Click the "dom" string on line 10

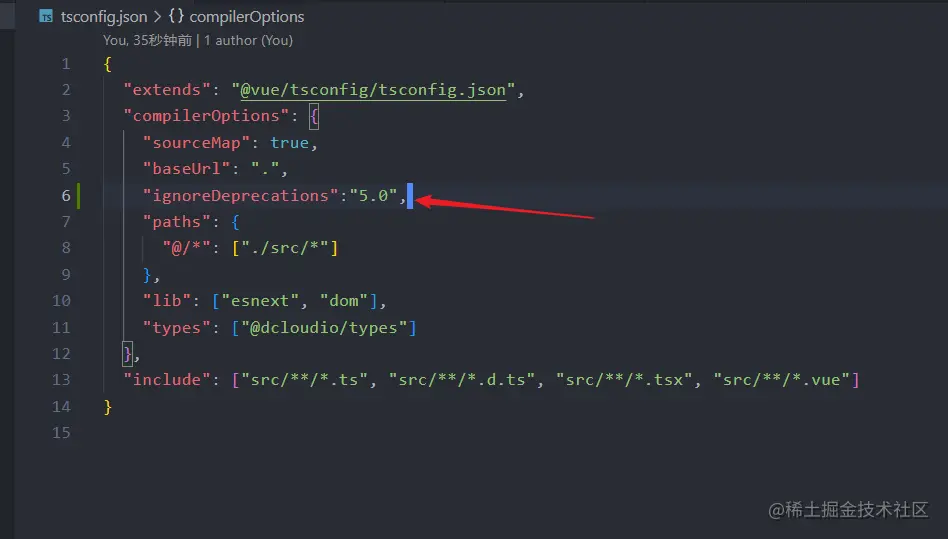point(344,301)
